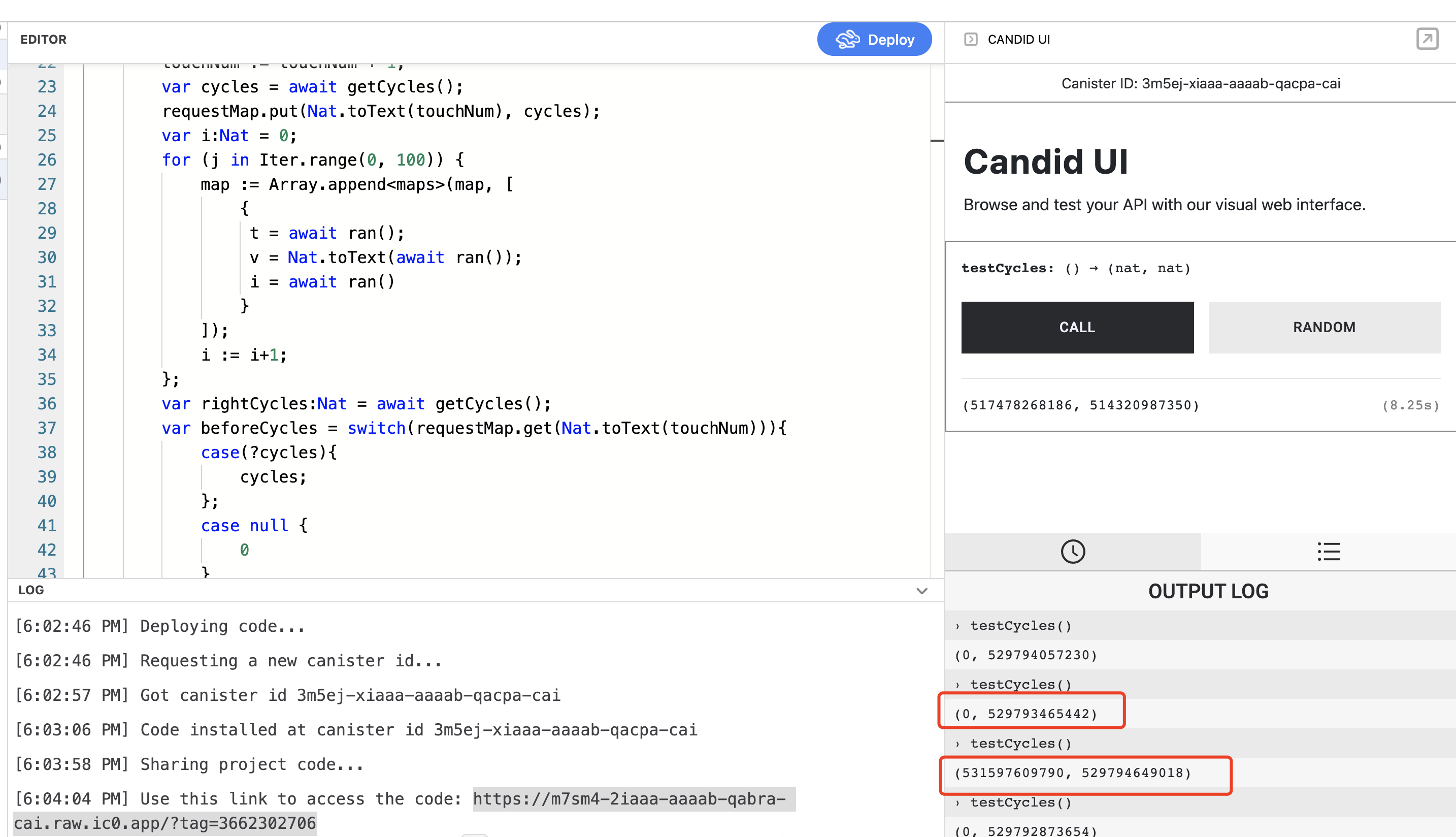Click the code fold dash marker in the editor gutter

click(937, 140)
